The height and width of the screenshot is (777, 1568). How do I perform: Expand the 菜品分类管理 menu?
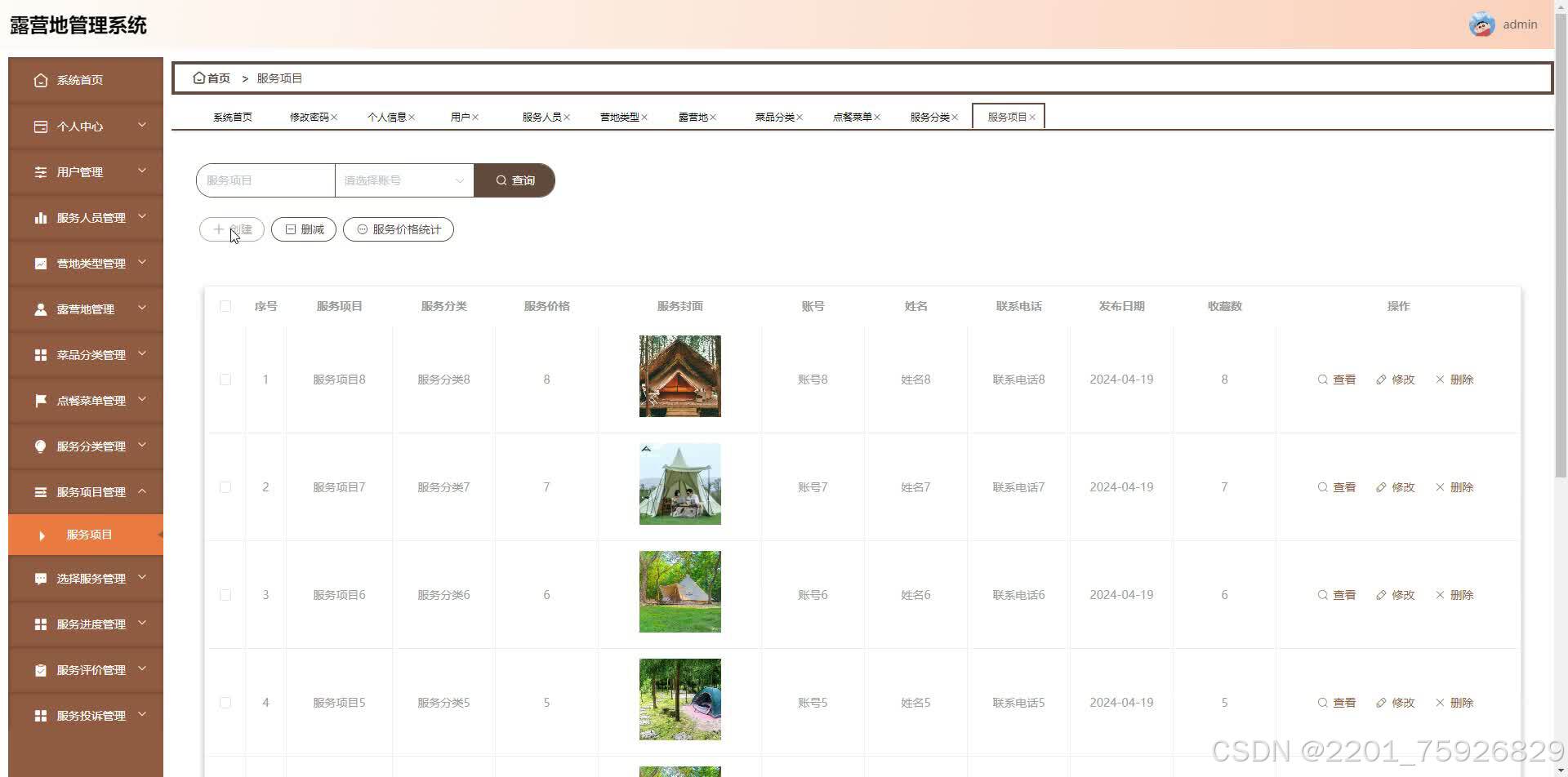(x=142, y=353)
